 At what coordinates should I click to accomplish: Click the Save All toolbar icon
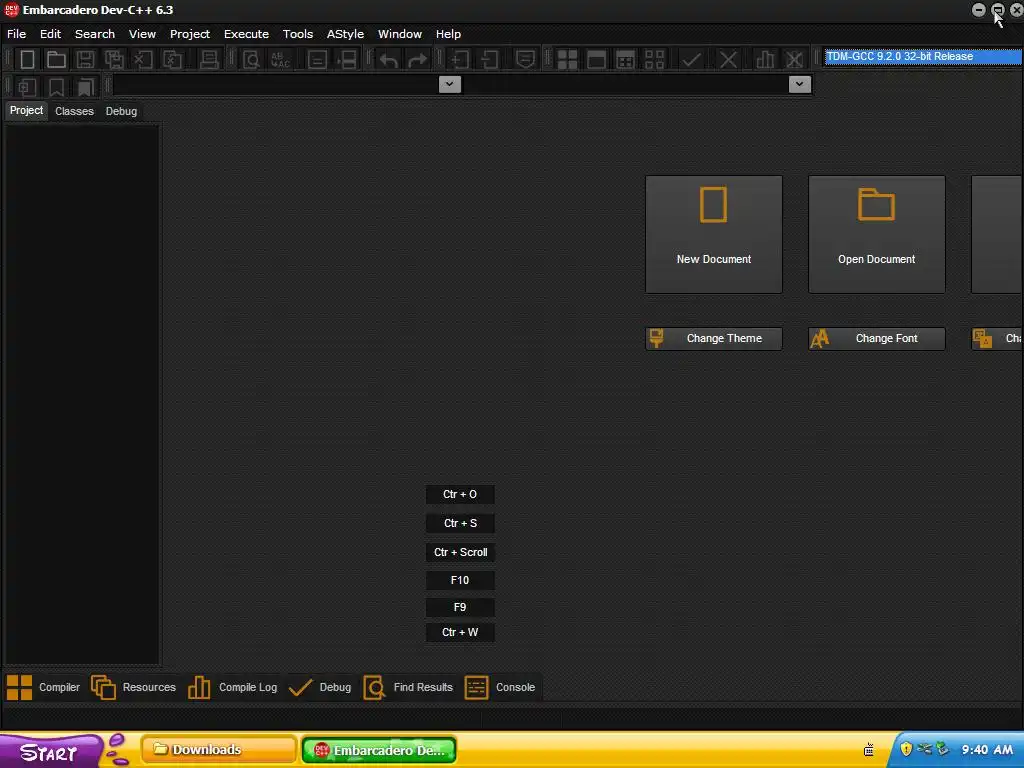point(114,59)
